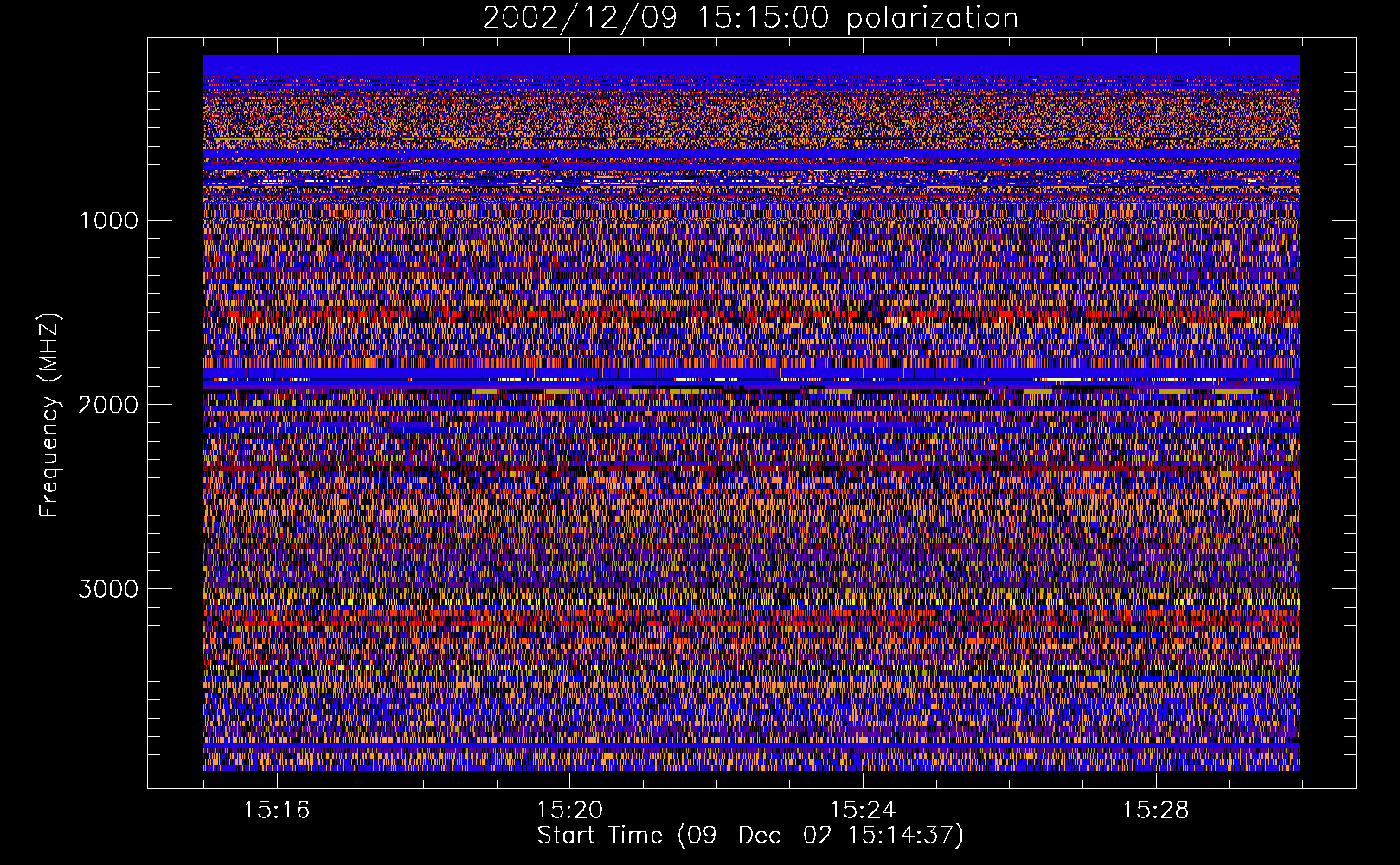Click the 15:28 time tick label
1400x865 pixels.
[x=1156, y=811]
